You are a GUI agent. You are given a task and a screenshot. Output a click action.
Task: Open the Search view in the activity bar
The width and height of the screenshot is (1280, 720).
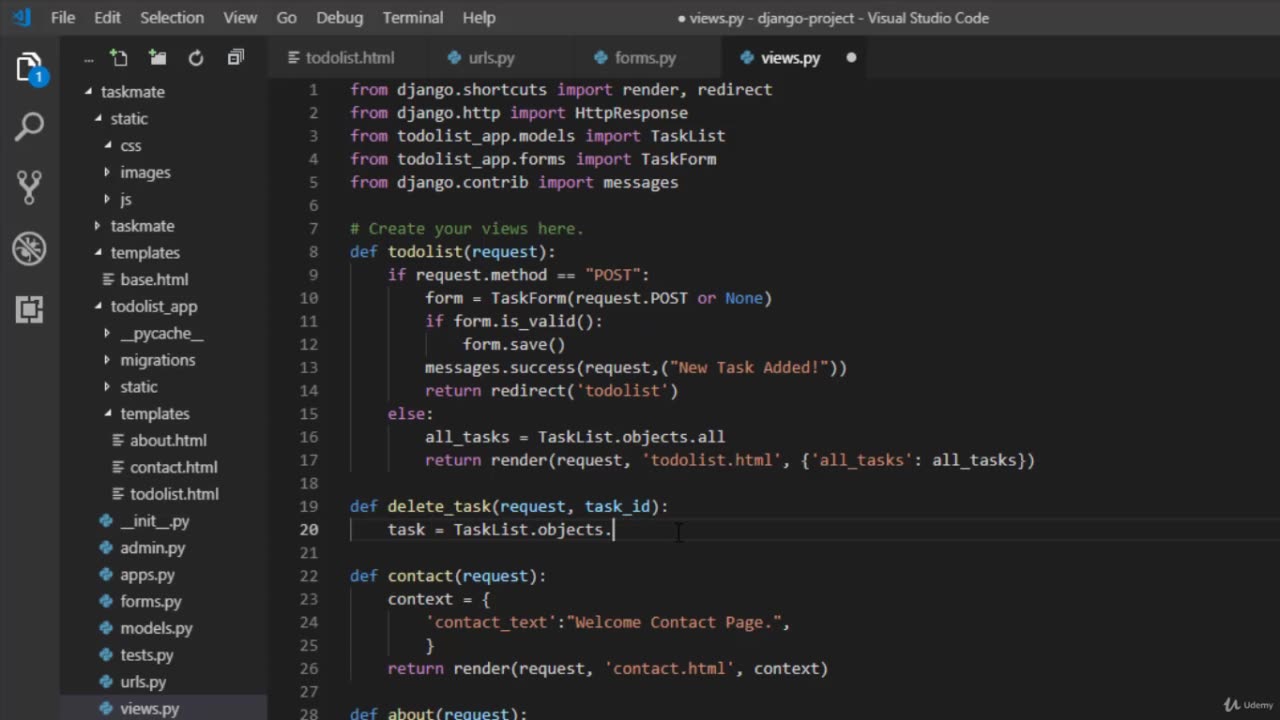29,127
